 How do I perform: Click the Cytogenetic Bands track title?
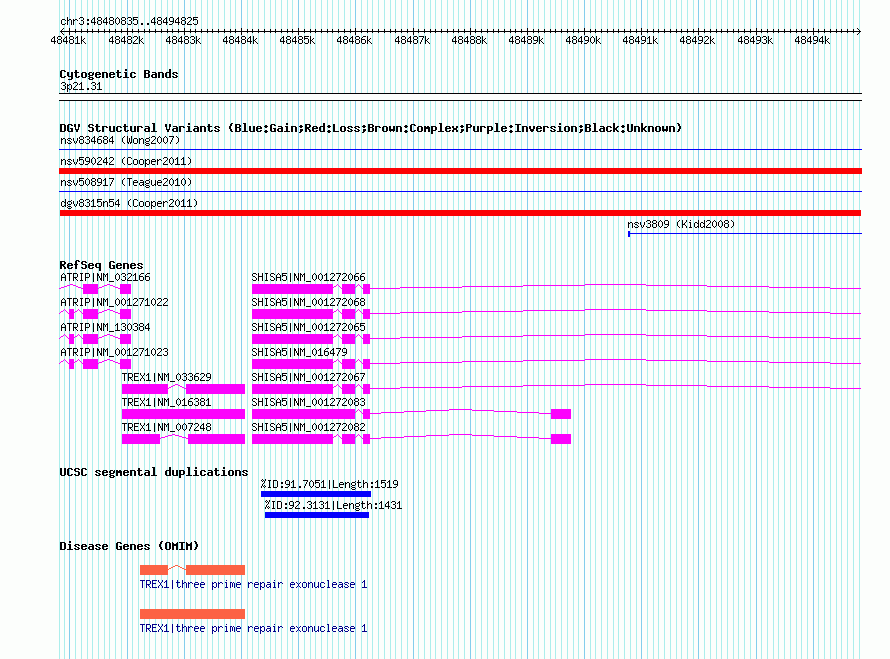pos(119,74)
